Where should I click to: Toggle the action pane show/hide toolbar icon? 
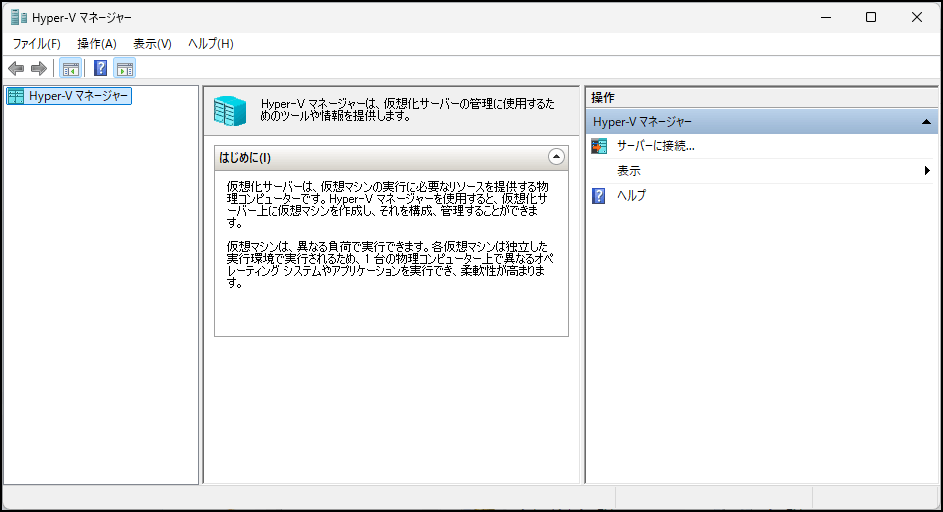[x=124, y=69]
